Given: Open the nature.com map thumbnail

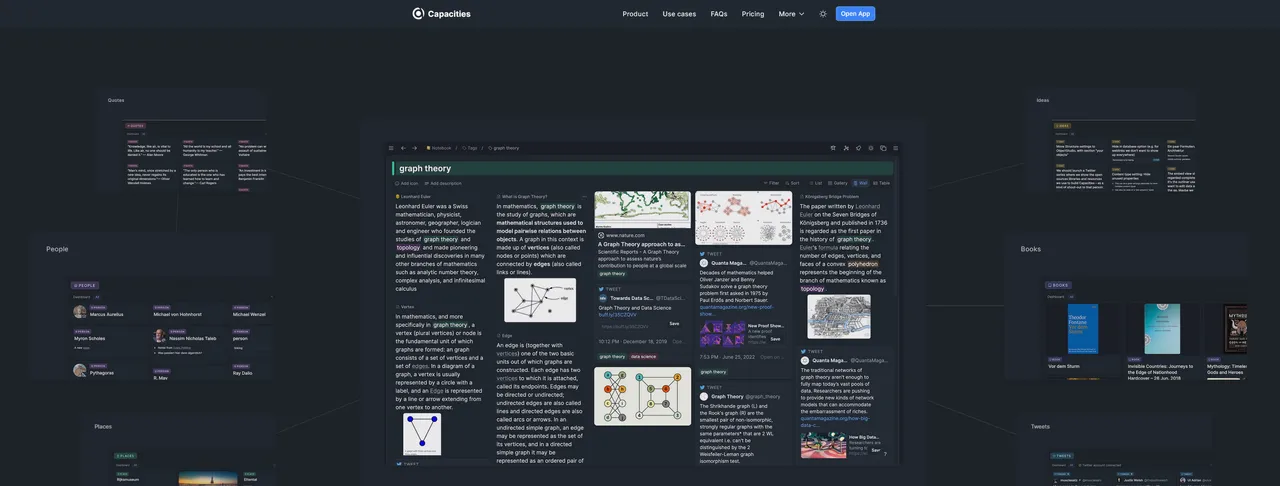Looking at the screenshot, I should pos(642,210).
